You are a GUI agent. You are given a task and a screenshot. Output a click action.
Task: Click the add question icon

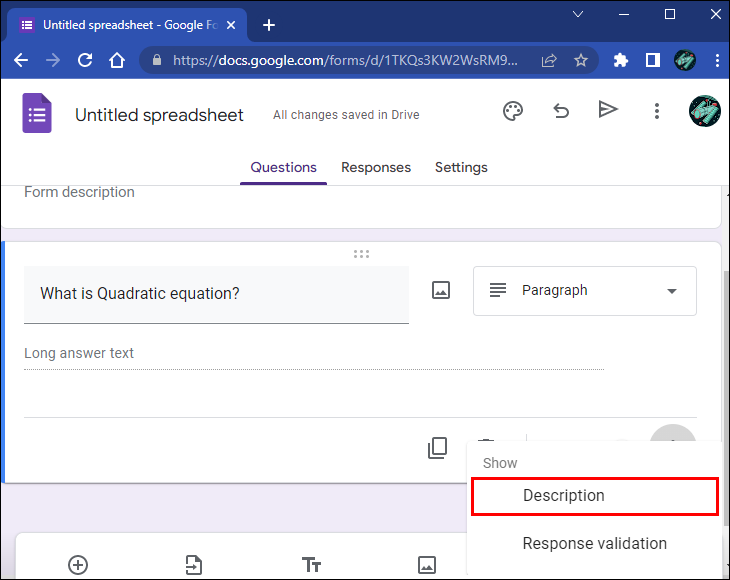point(78,565)
